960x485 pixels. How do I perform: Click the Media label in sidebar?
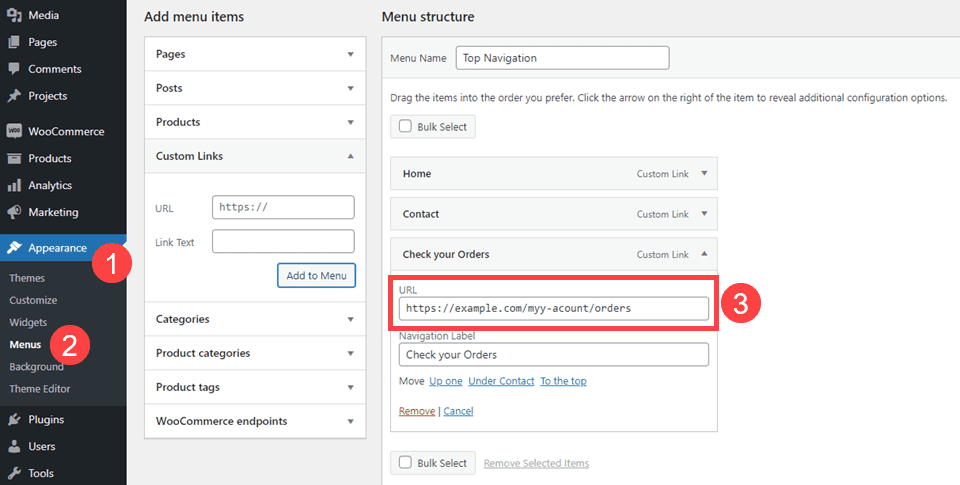(x=43, y=15)
